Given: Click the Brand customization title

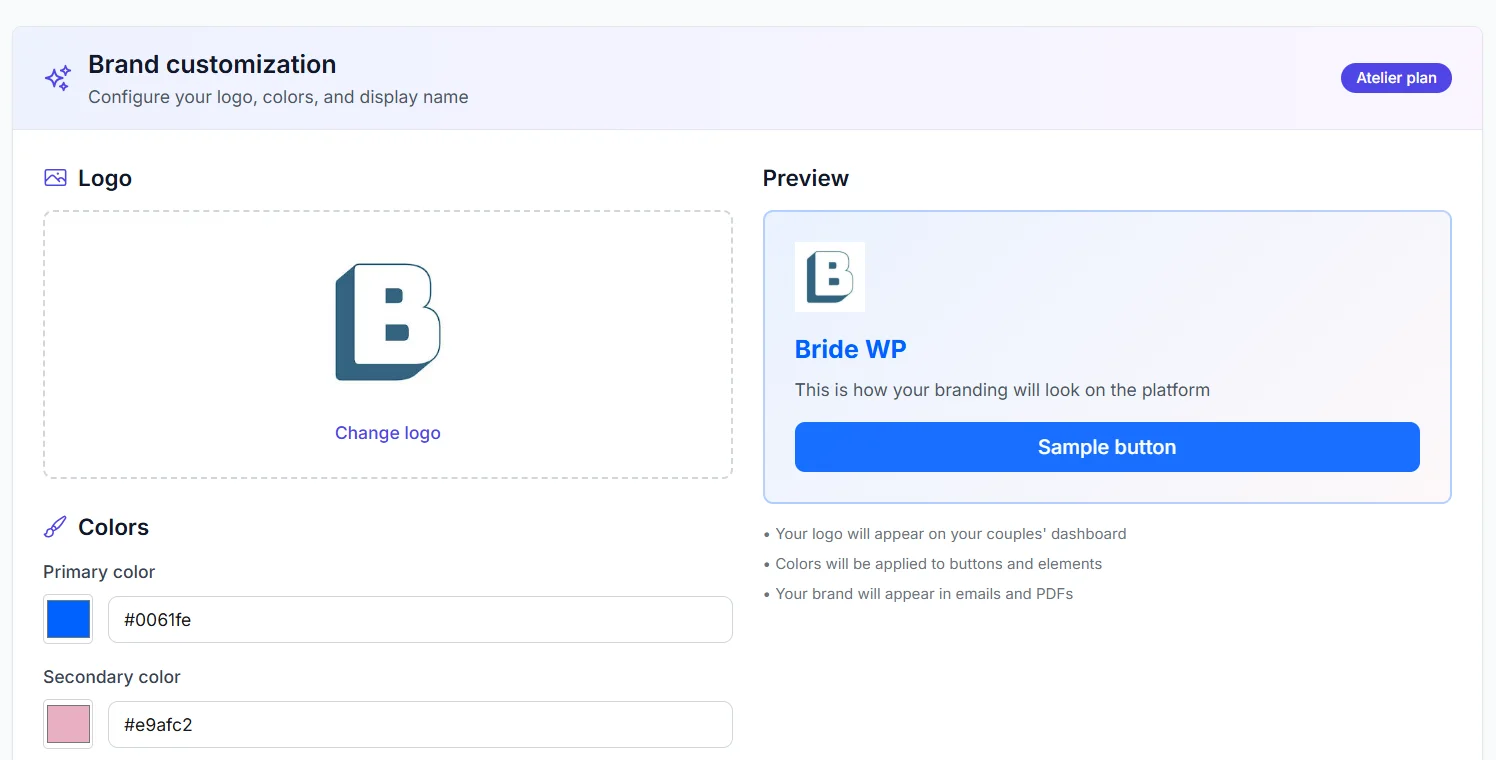Looking at the screenshot, I should [x=212, y=64].
